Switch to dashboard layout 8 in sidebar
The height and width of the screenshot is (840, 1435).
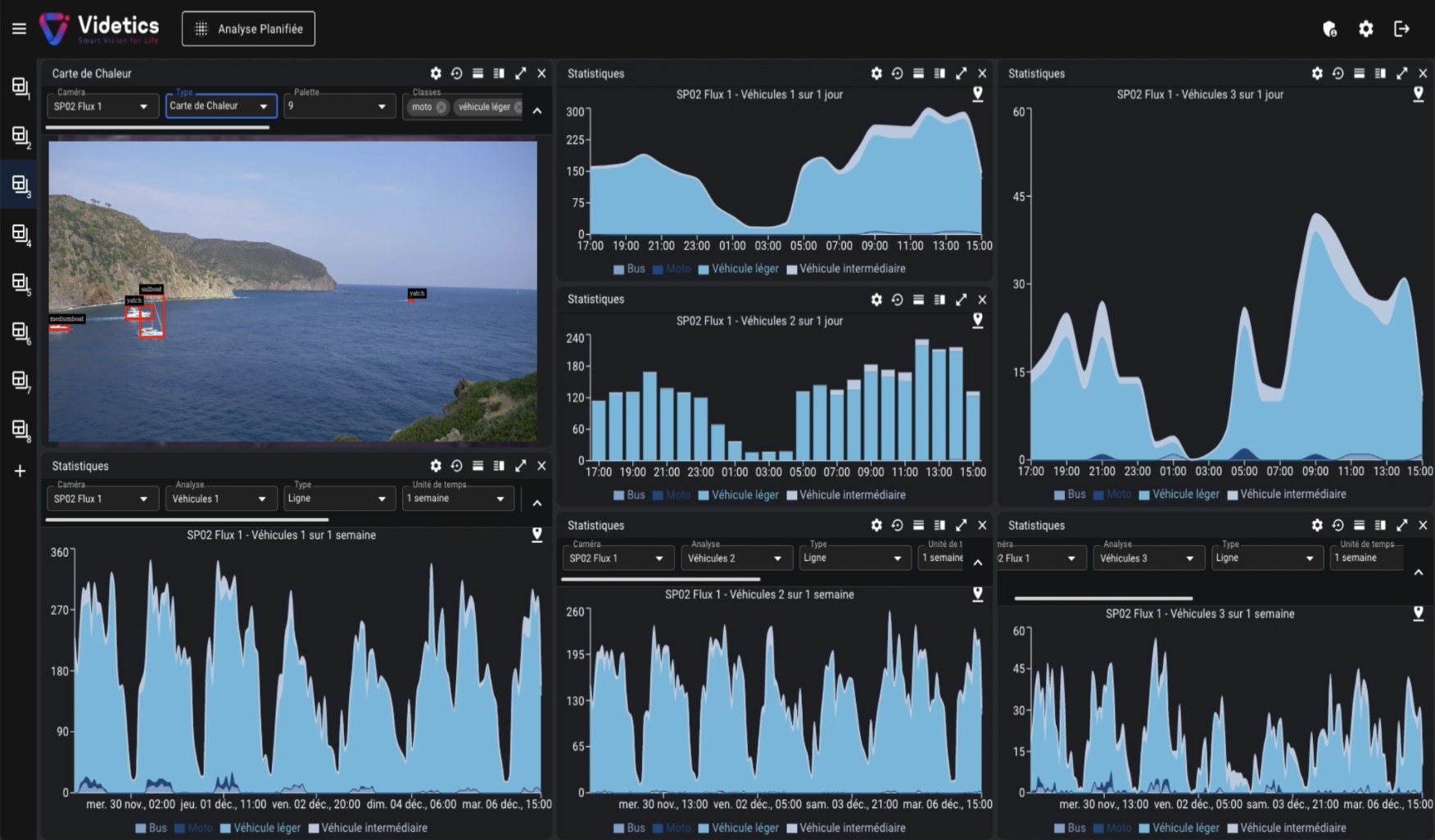point(20,430)
